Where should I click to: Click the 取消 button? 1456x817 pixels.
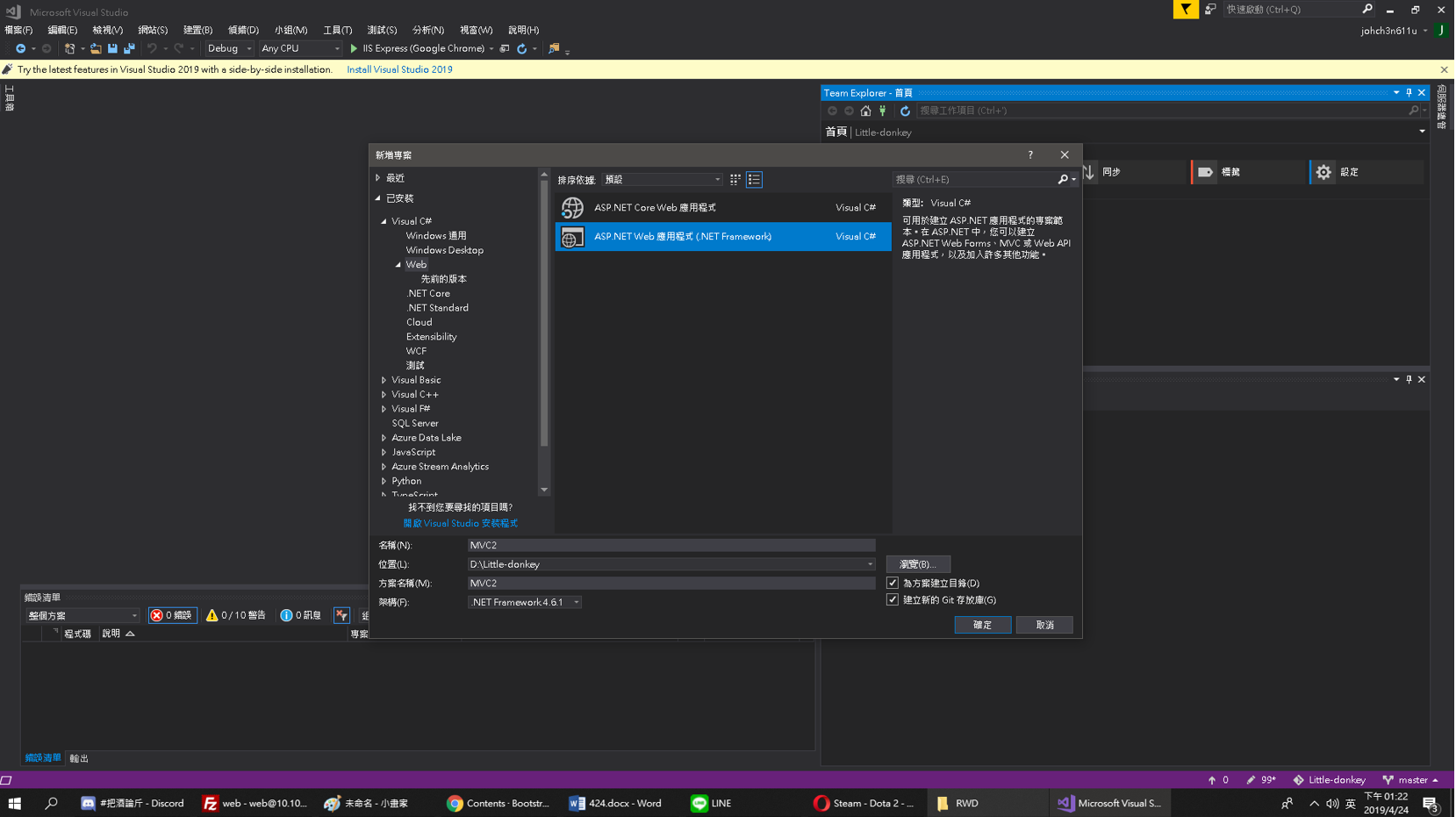[1044, 625]
